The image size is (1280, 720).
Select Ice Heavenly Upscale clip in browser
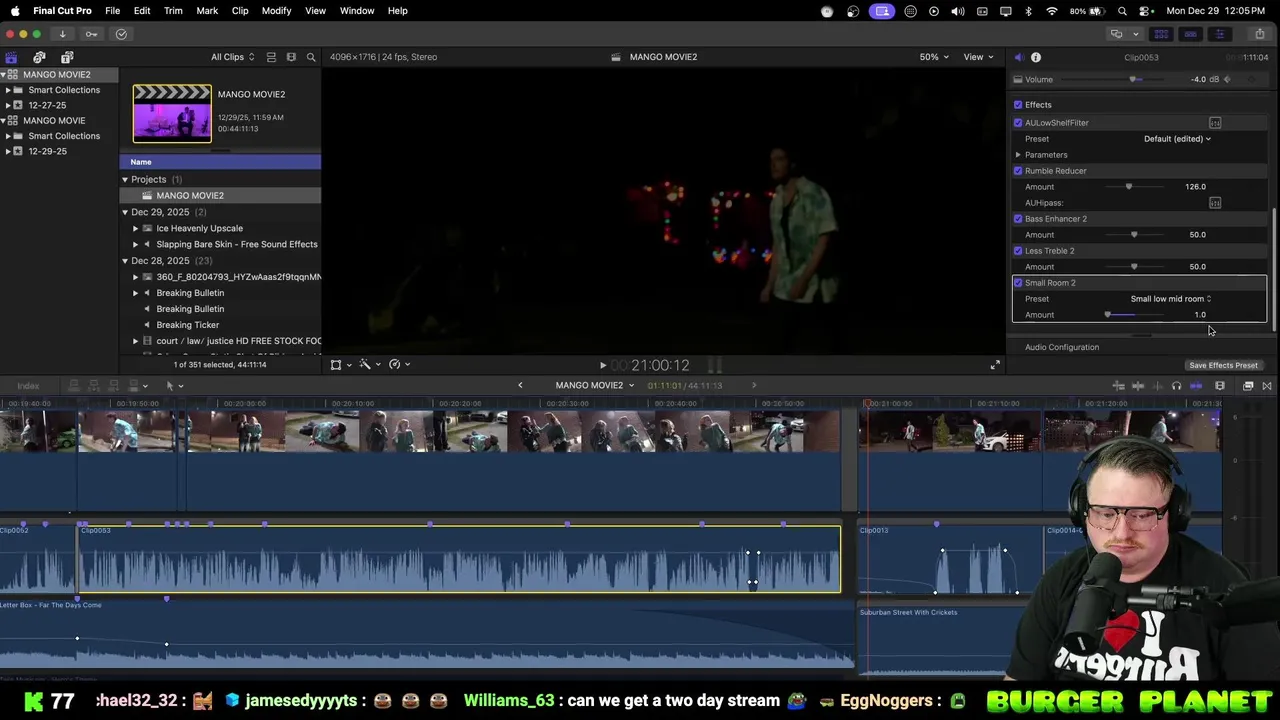point(199,228)
